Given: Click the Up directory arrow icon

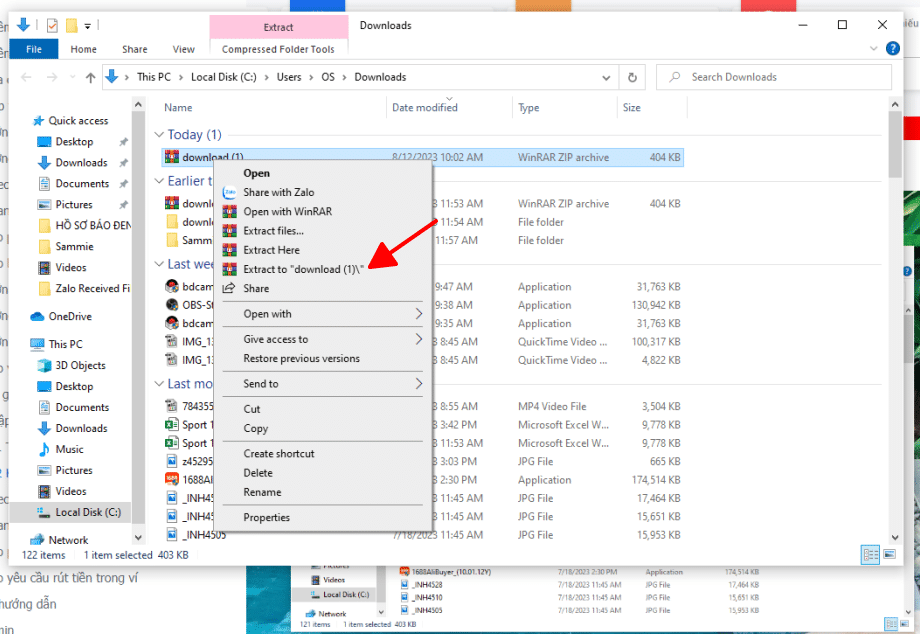Looking at the screenshot, I should click(x=90, y=77).
